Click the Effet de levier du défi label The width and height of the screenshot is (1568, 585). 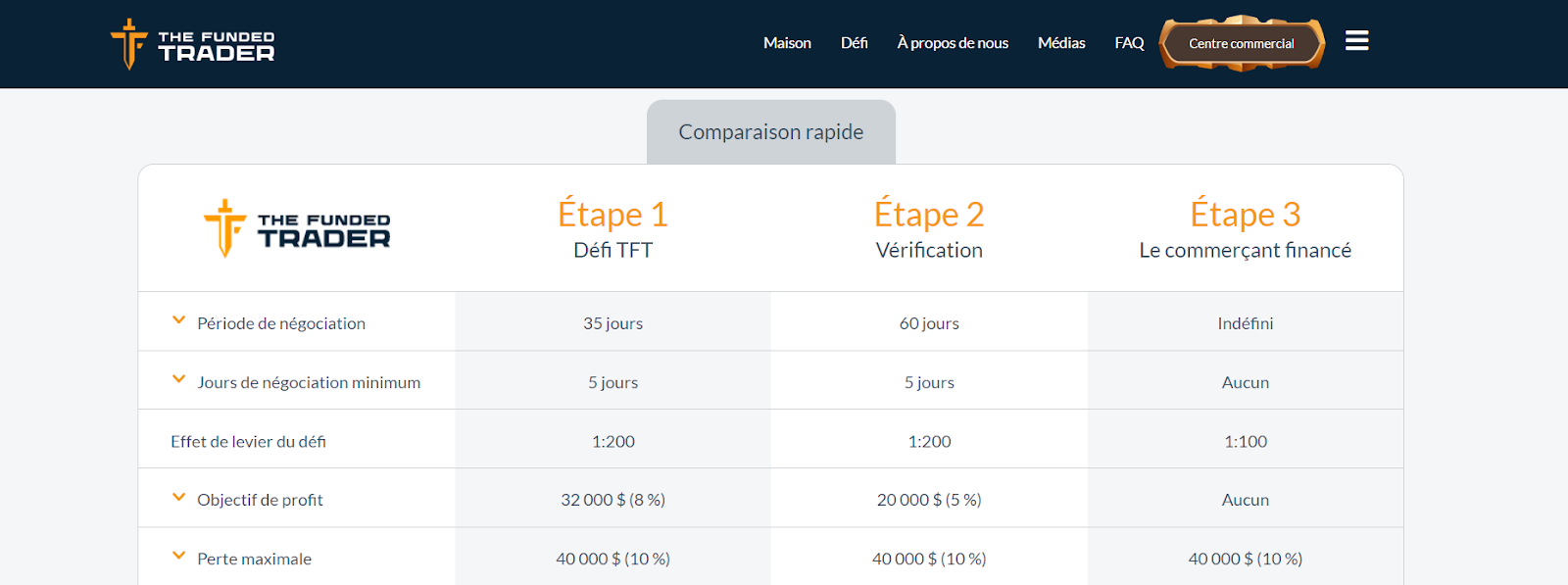[x=248, y=441]
